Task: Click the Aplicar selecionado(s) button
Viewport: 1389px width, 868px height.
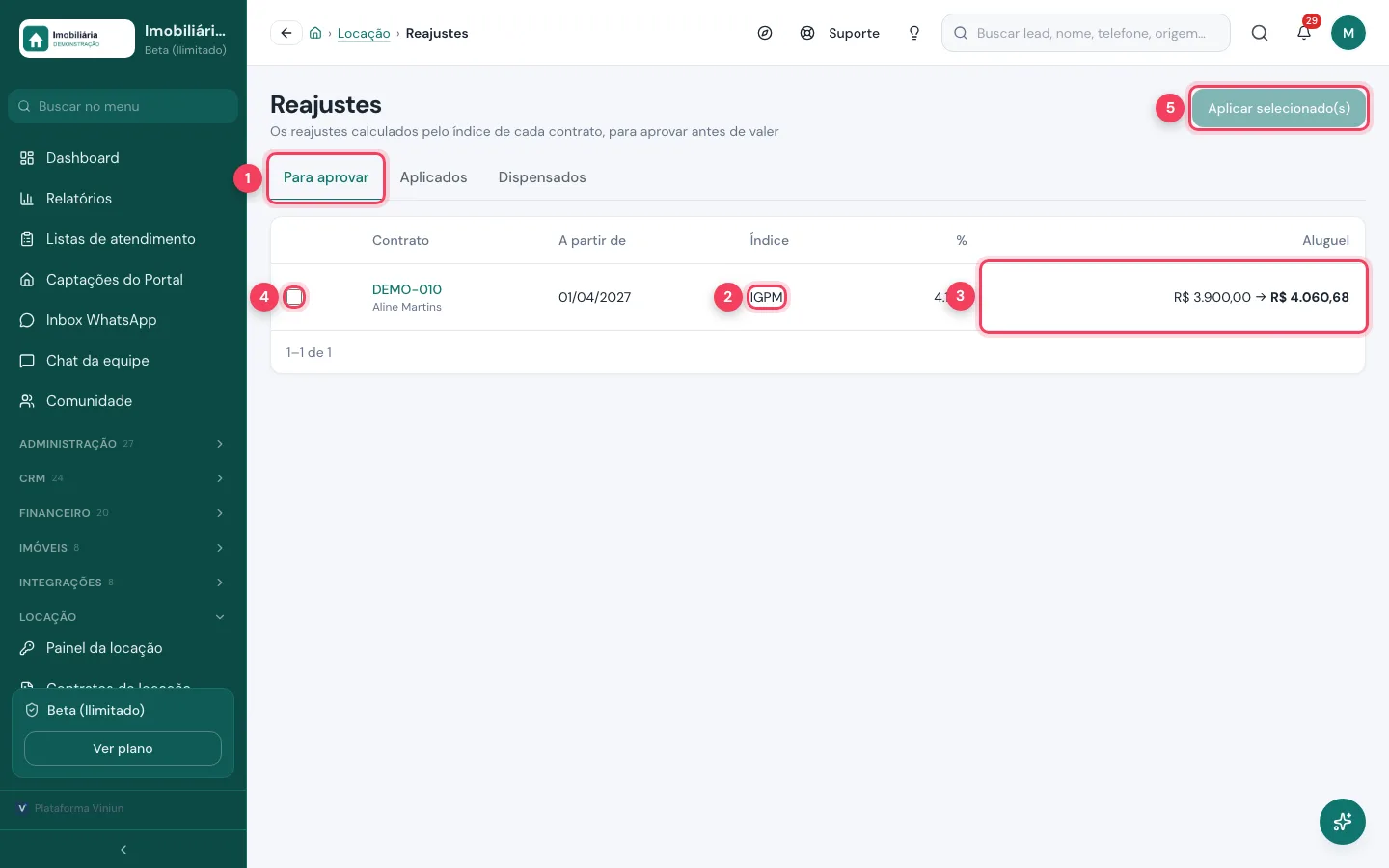Action: pyautogui.click(x=1279, y=108)
